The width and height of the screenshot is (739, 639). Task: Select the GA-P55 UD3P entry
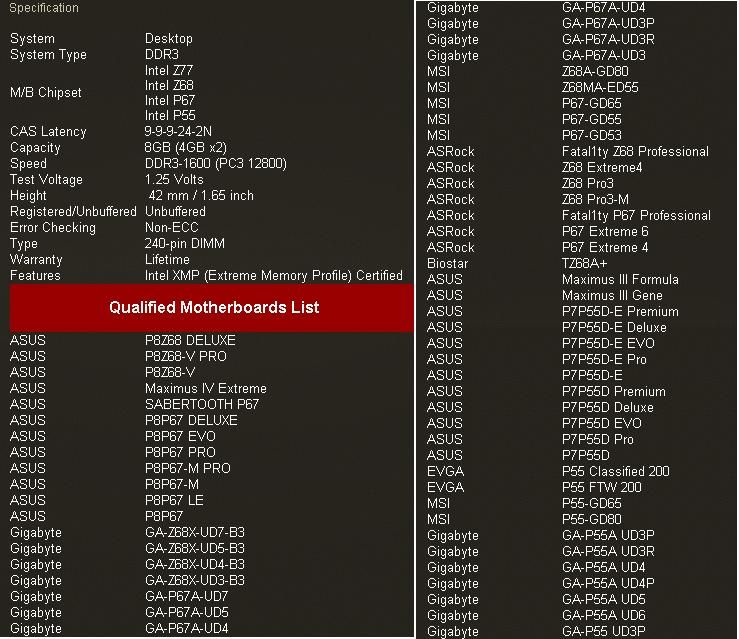click(x=604, y=632)
